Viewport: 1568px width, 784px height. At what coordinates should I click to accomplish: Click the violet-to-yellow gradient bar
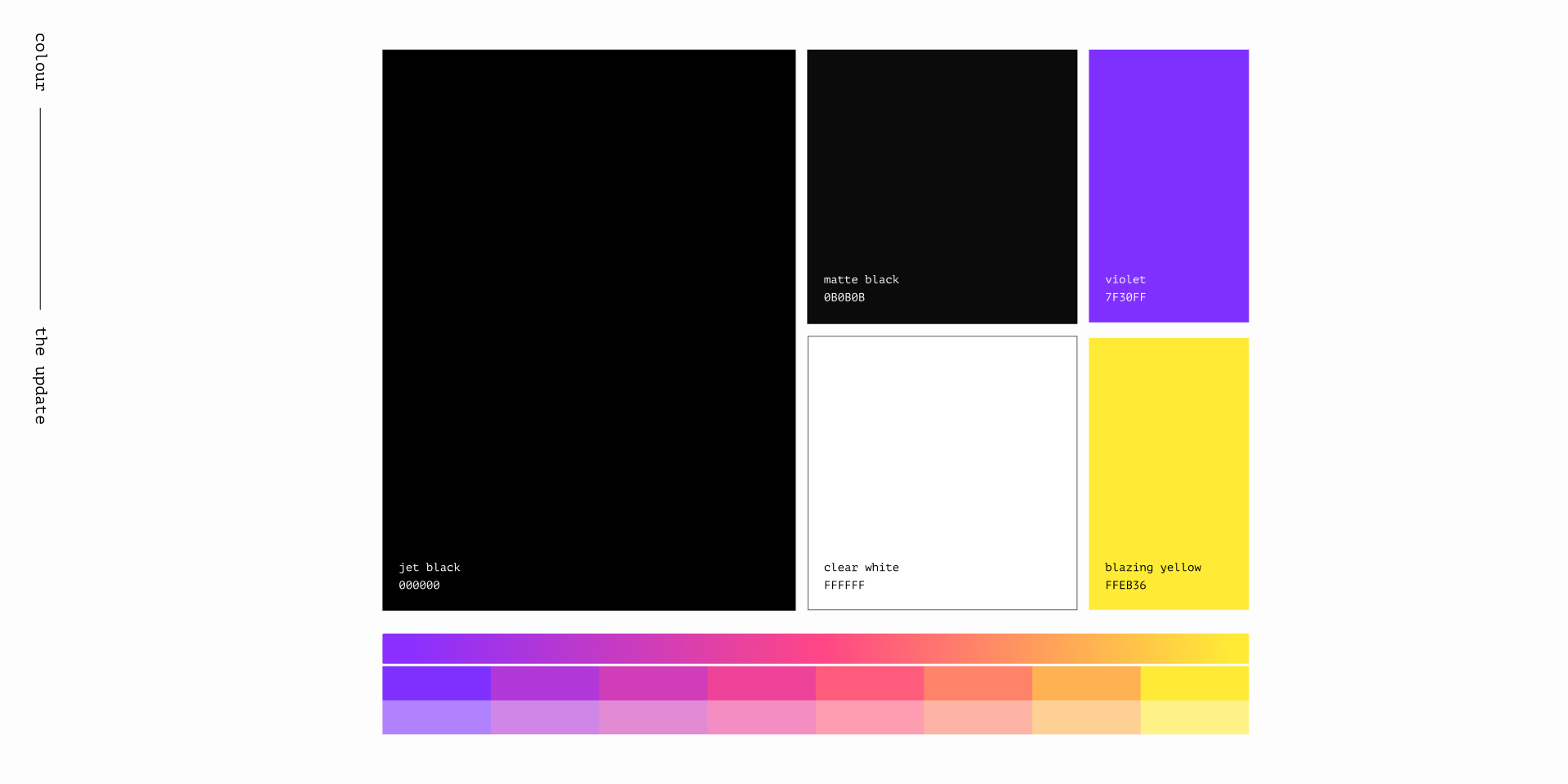tap(815, 648)
